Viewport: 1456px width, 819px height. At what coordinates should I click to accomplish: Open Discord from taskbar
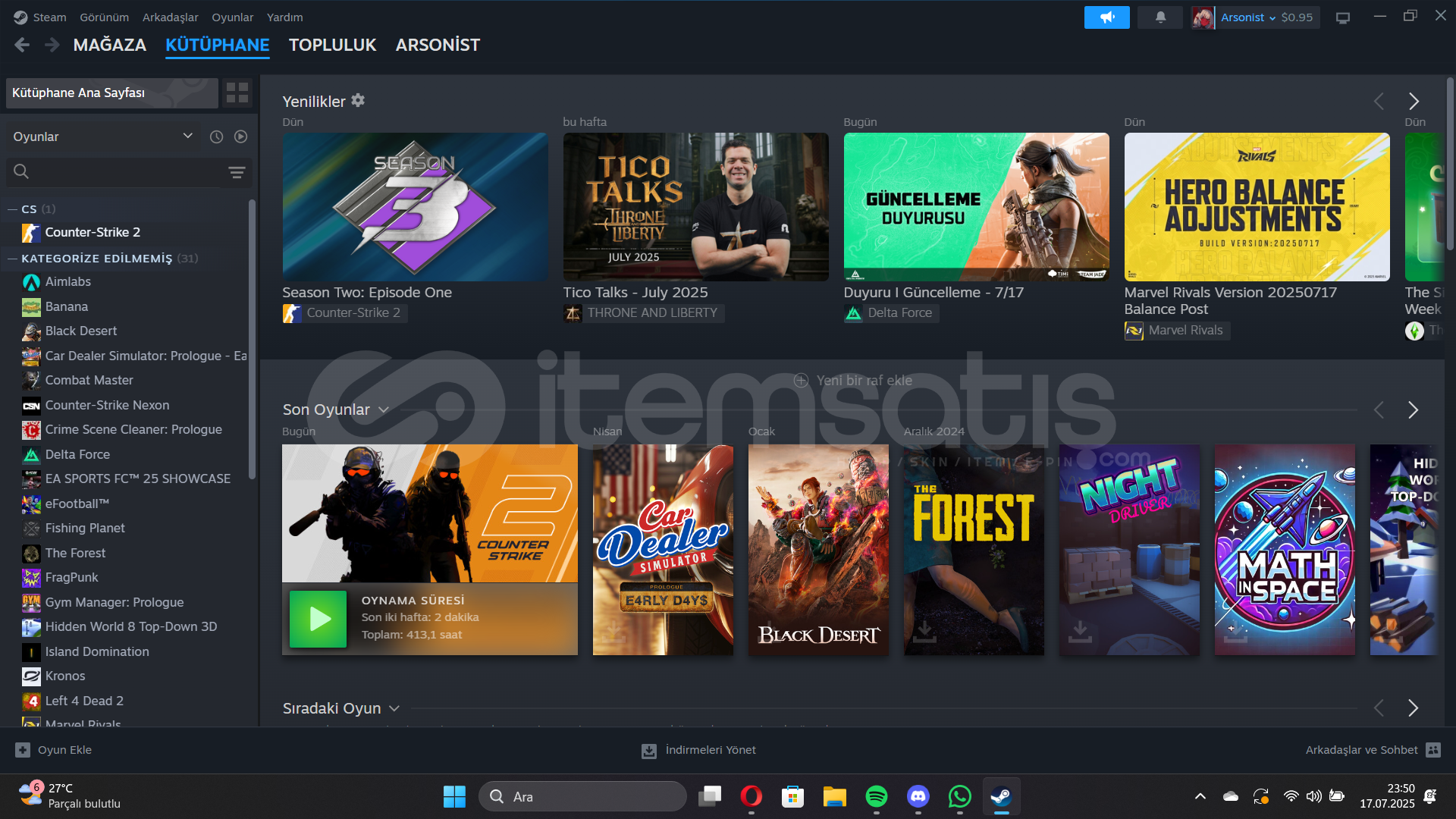click(918, 796)
